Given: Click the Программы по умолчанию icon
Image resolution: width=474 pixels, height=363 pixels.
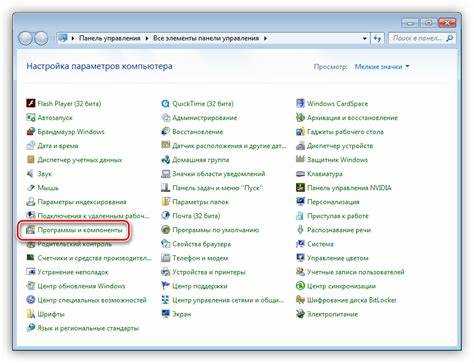Looking at the screenshot, I should click(165, 230).
